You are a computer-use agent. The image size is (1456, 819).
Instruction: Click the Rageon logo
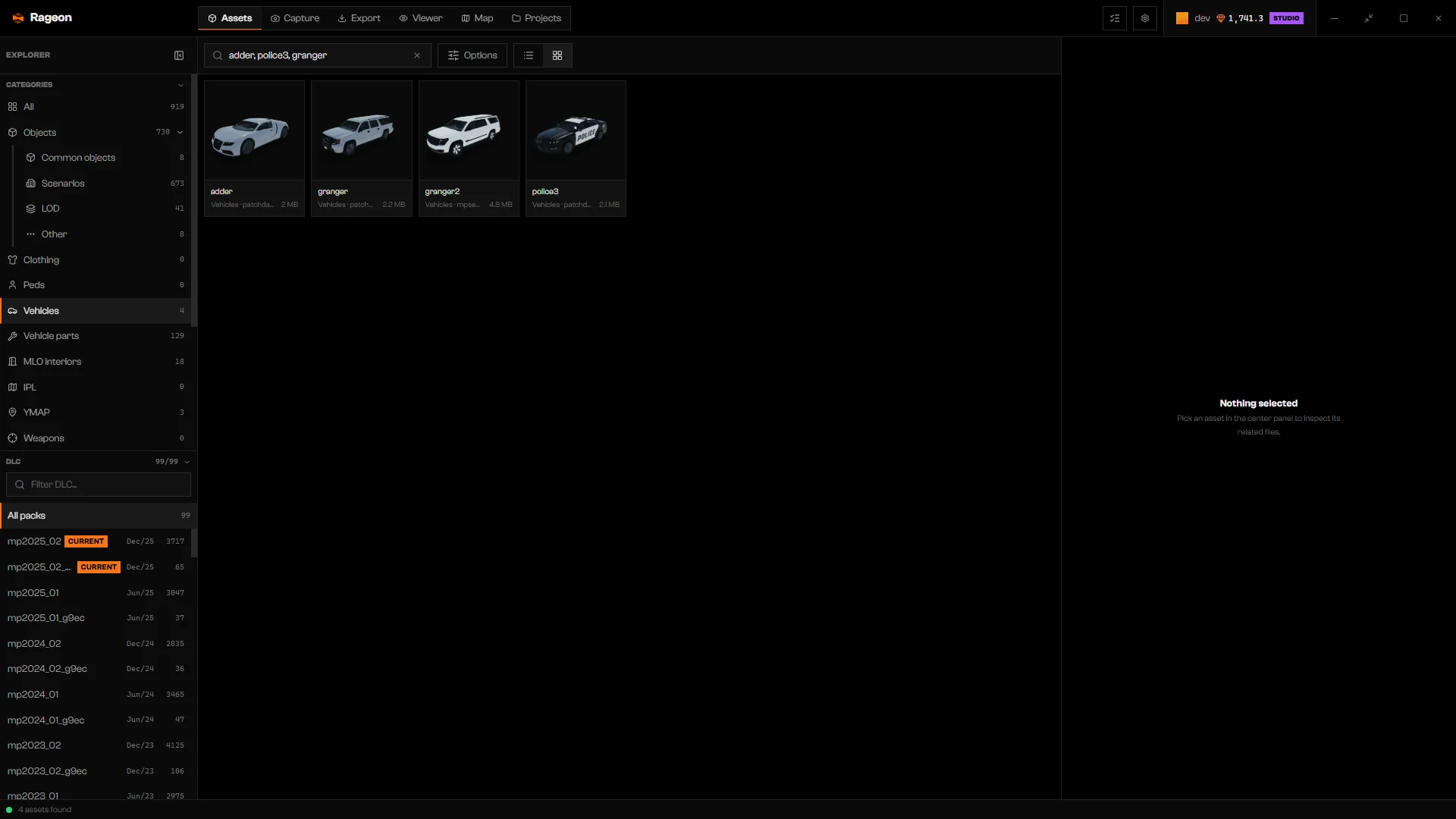pos(42,17)
